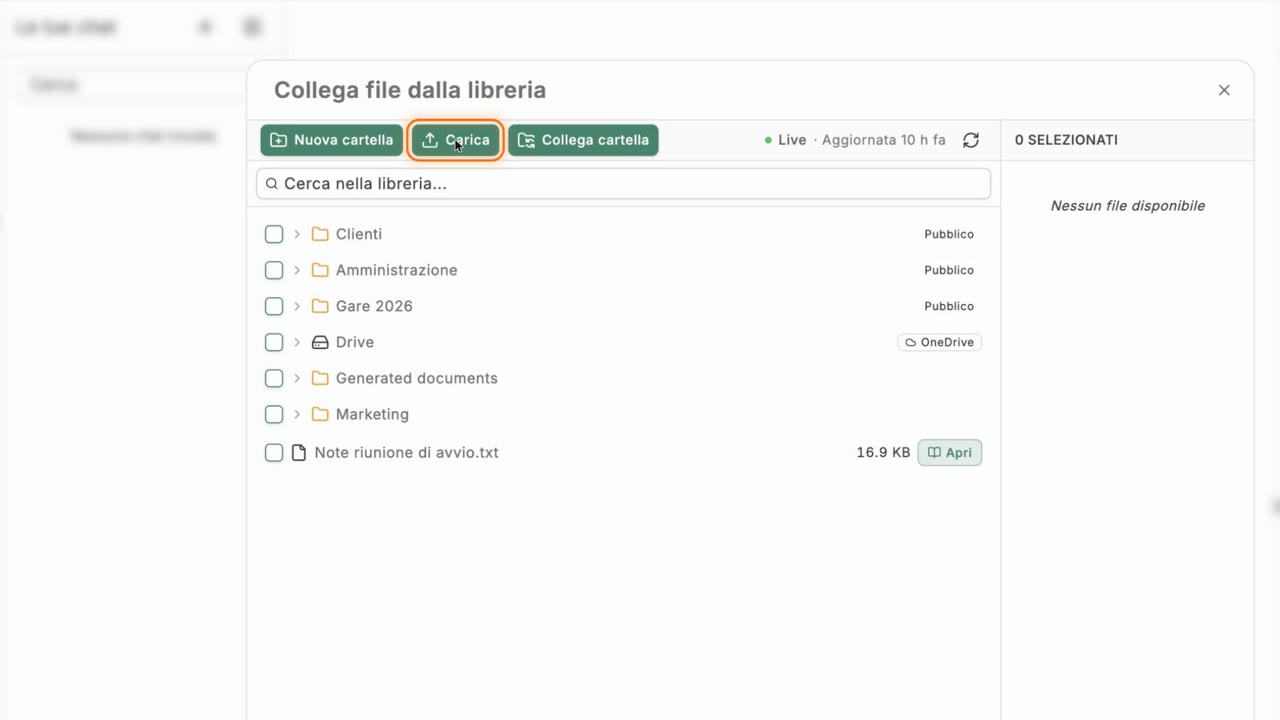Select the Gare 2026 folder name
This screenshot has width=1280, height=720.
(x=374, y=306)
